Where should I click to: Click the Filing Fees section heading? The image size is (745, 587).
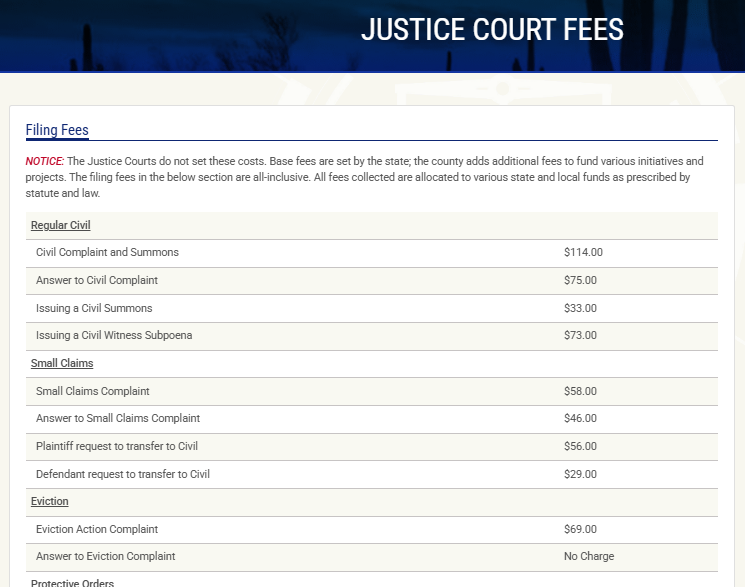point(57,130)
